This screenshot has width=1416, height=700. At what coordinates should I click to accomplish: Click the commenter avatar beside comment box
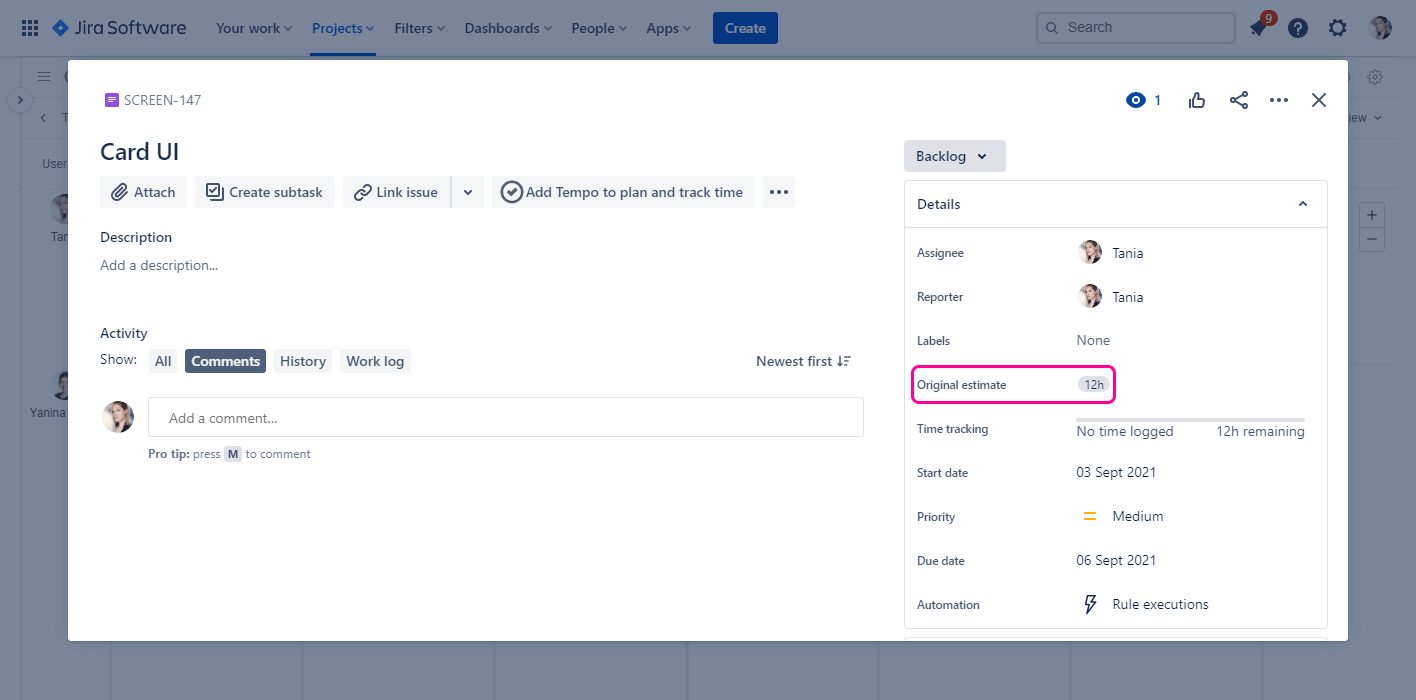coord(118,417)
